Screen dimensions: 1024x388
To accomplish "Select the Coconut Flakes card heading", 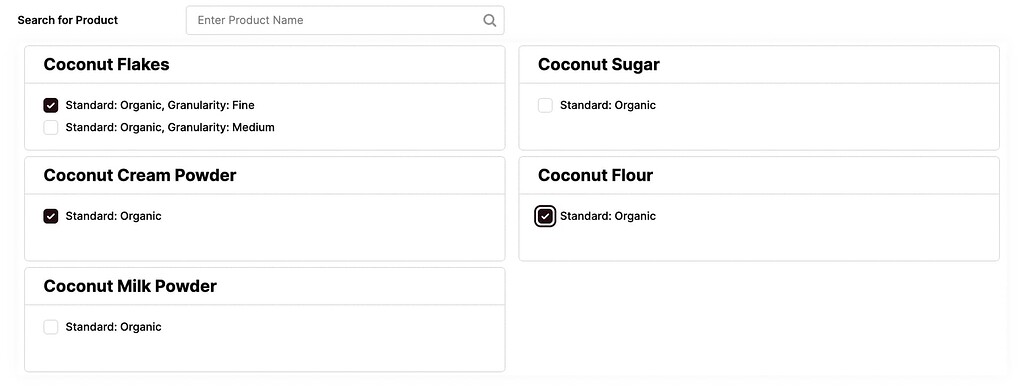I will (x=106, y=65).
